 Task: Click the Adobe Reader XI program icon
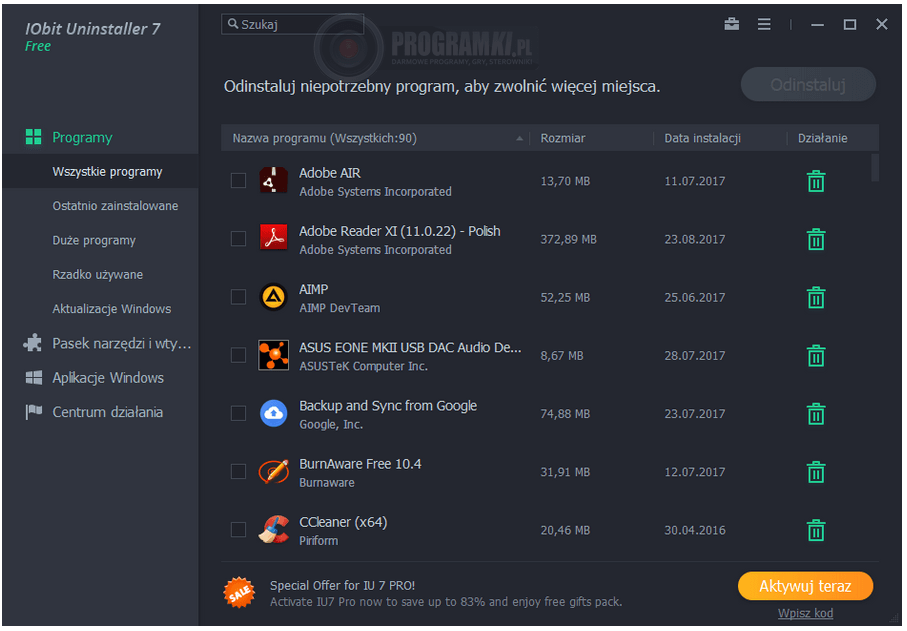(274, 239)
